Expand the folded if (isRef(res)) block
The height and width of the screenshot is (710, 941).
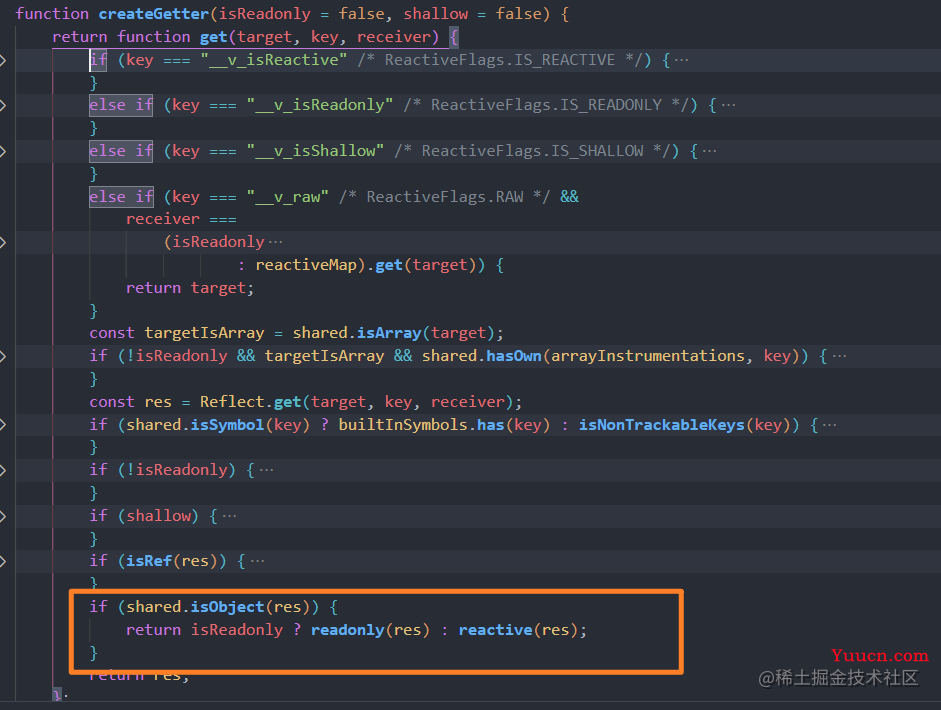[3, 562]
